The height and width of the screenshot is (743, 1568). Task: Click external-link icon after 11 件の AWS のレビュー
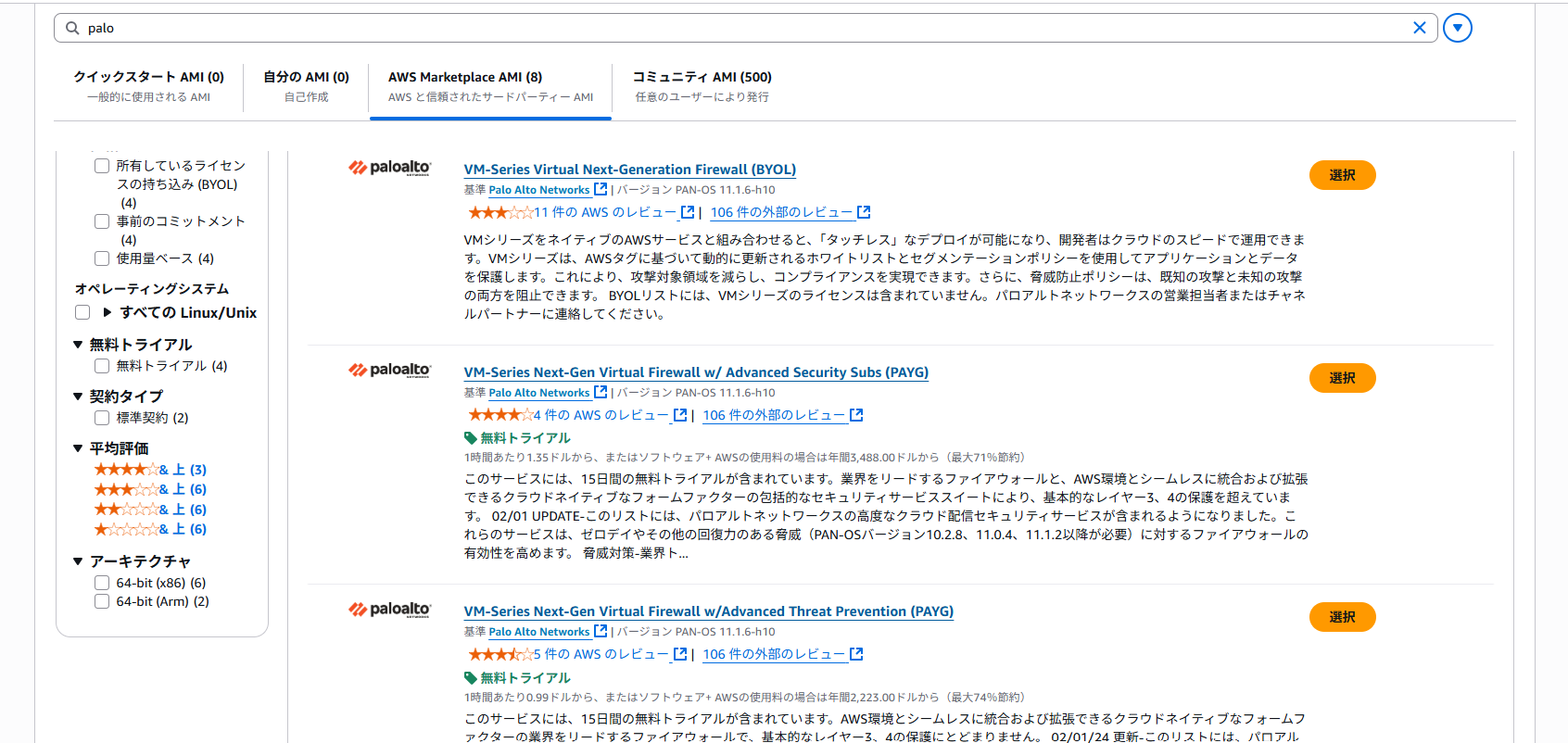tap(688, 212)
